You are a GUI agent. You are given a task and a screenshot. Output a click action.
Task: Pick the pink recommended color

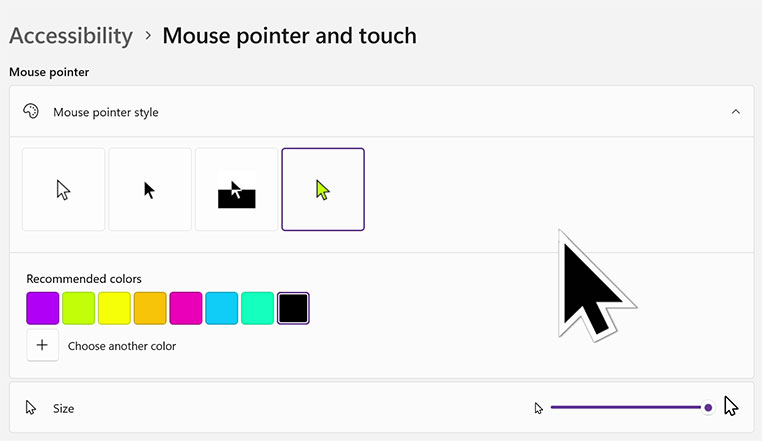pyautogui.click(x=186, y=308)
